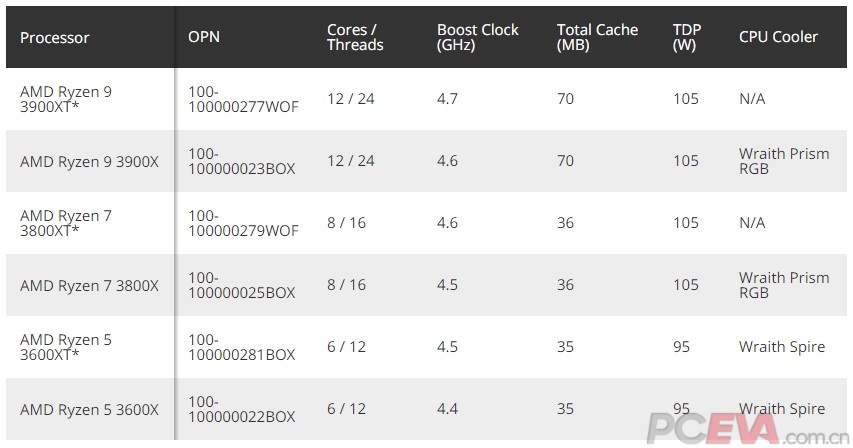
Task: Click the AMD Ryzen 9 3900X name
Action: pos(89,161)
